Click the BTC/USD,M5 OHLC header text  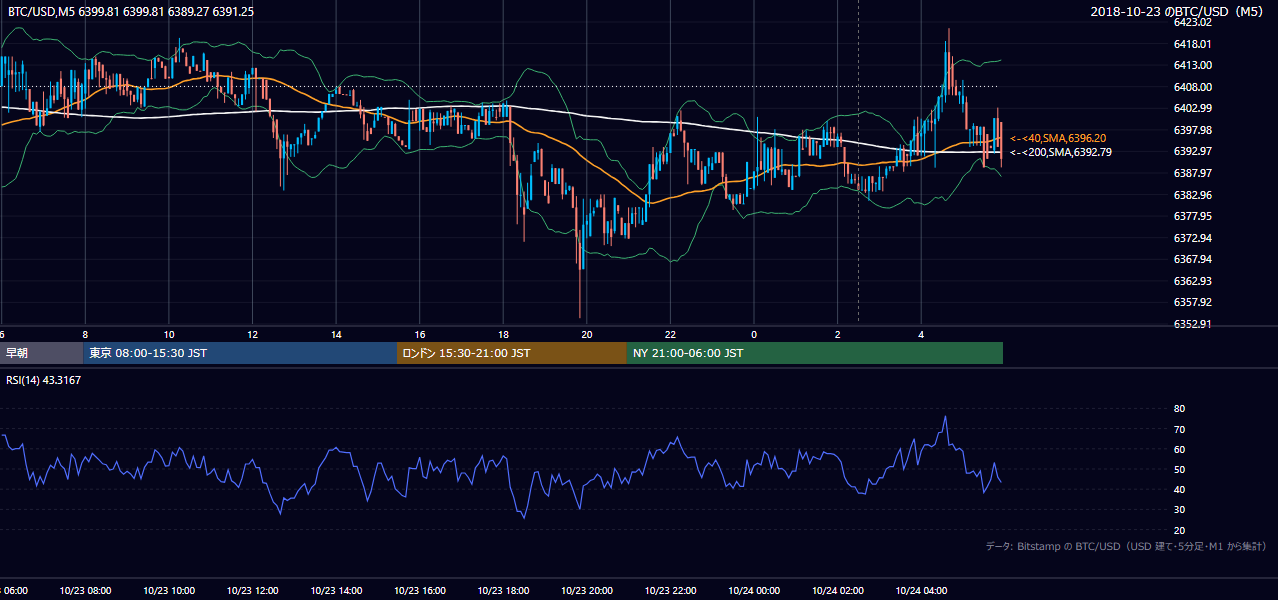click(x=131, y=12)
